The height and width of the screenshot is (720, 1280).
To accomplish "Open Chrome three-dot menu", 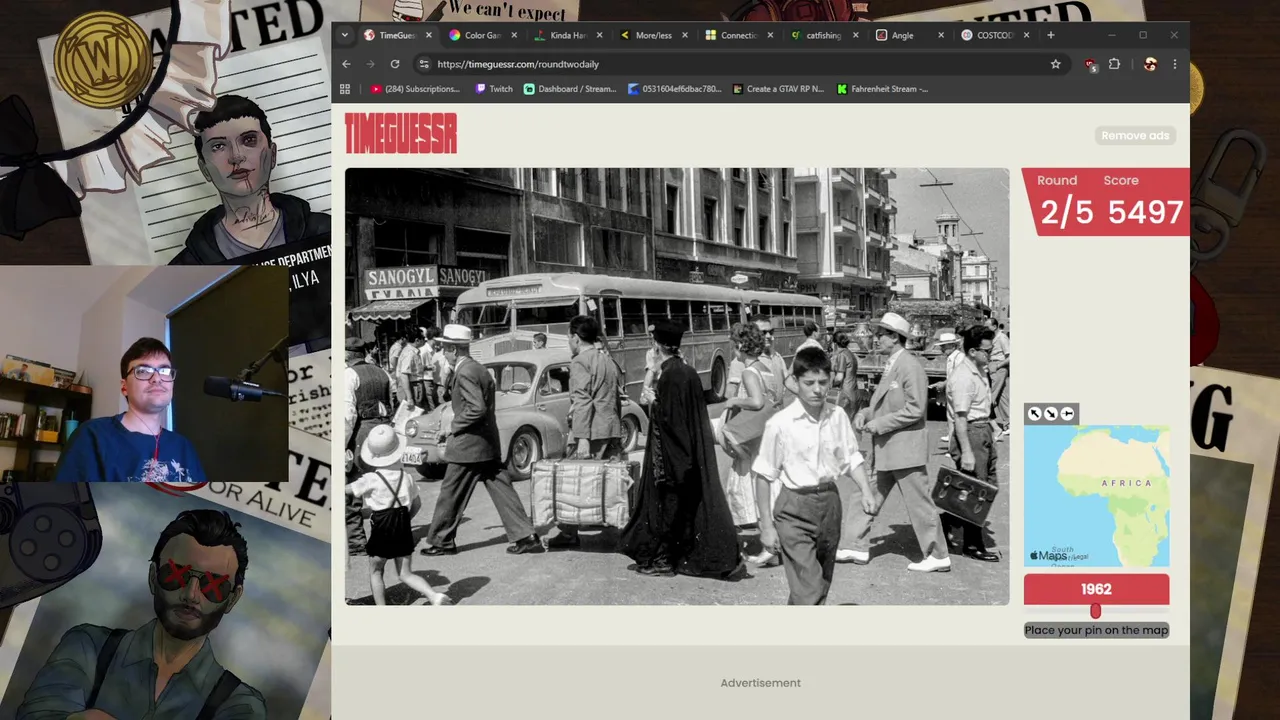I will click(x=1174, y=64).
